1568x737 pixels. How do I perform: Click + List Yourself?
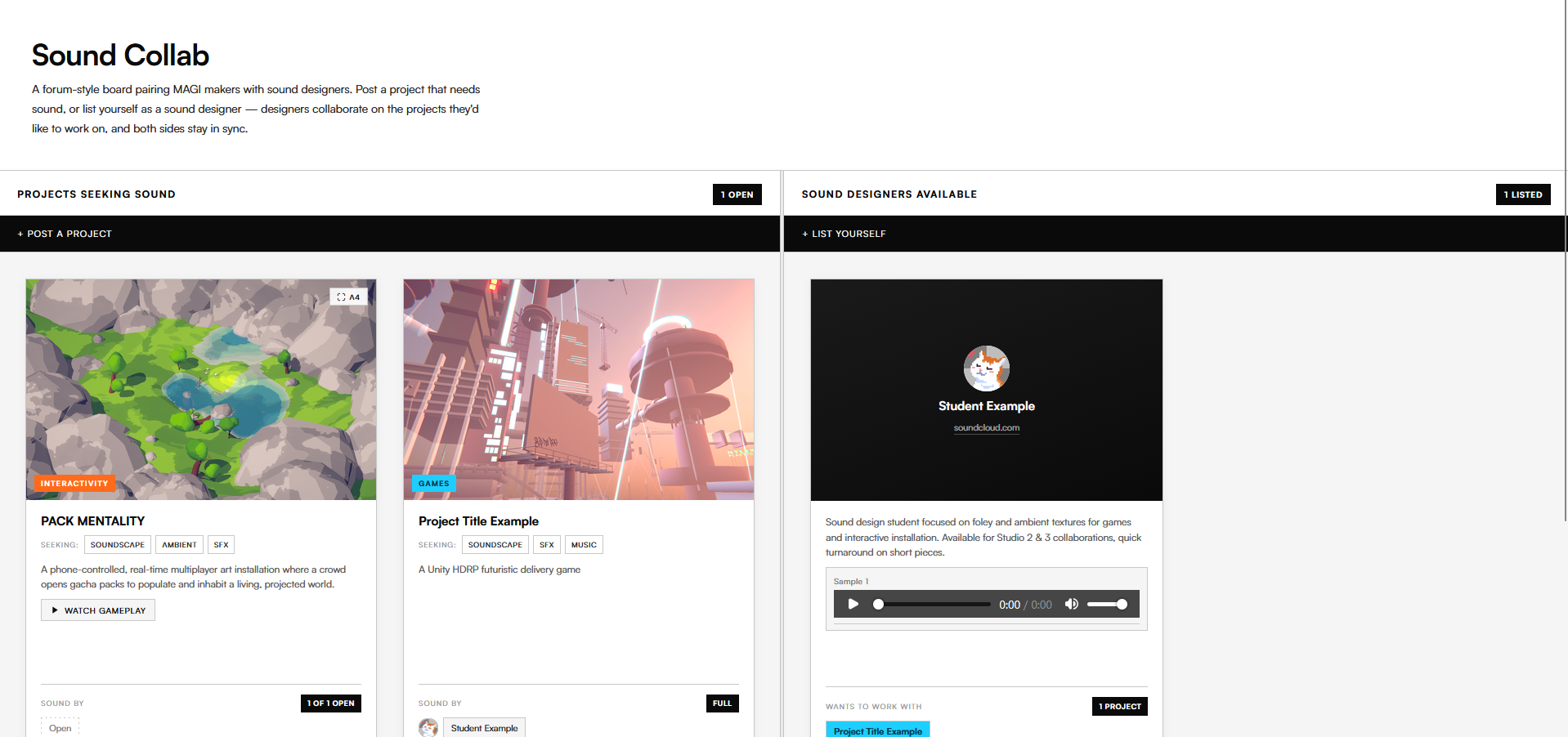[844, 234]
